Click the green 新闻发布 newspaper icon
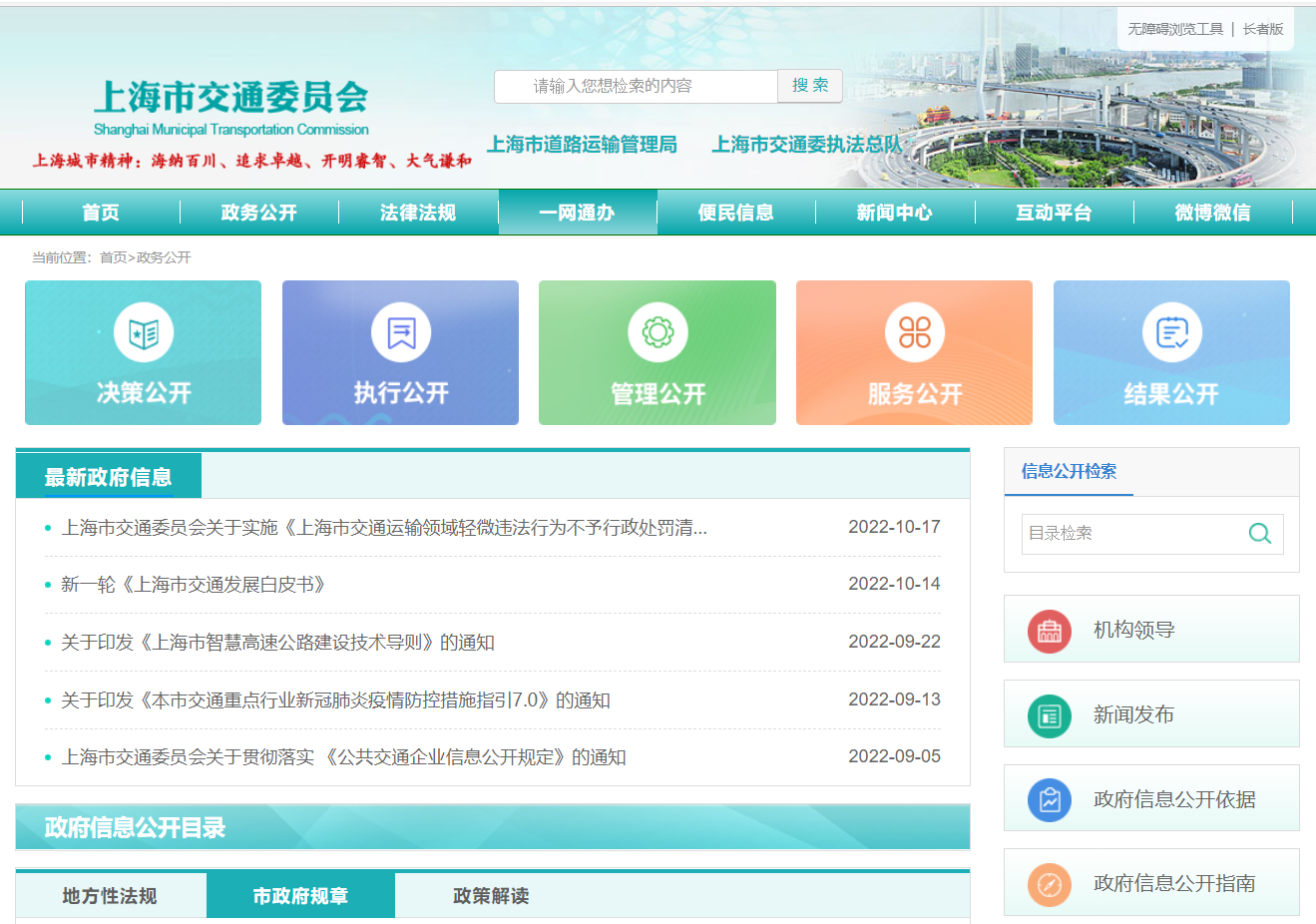Viewport: 1316px width, 924px height. [x=1049, y=715]
